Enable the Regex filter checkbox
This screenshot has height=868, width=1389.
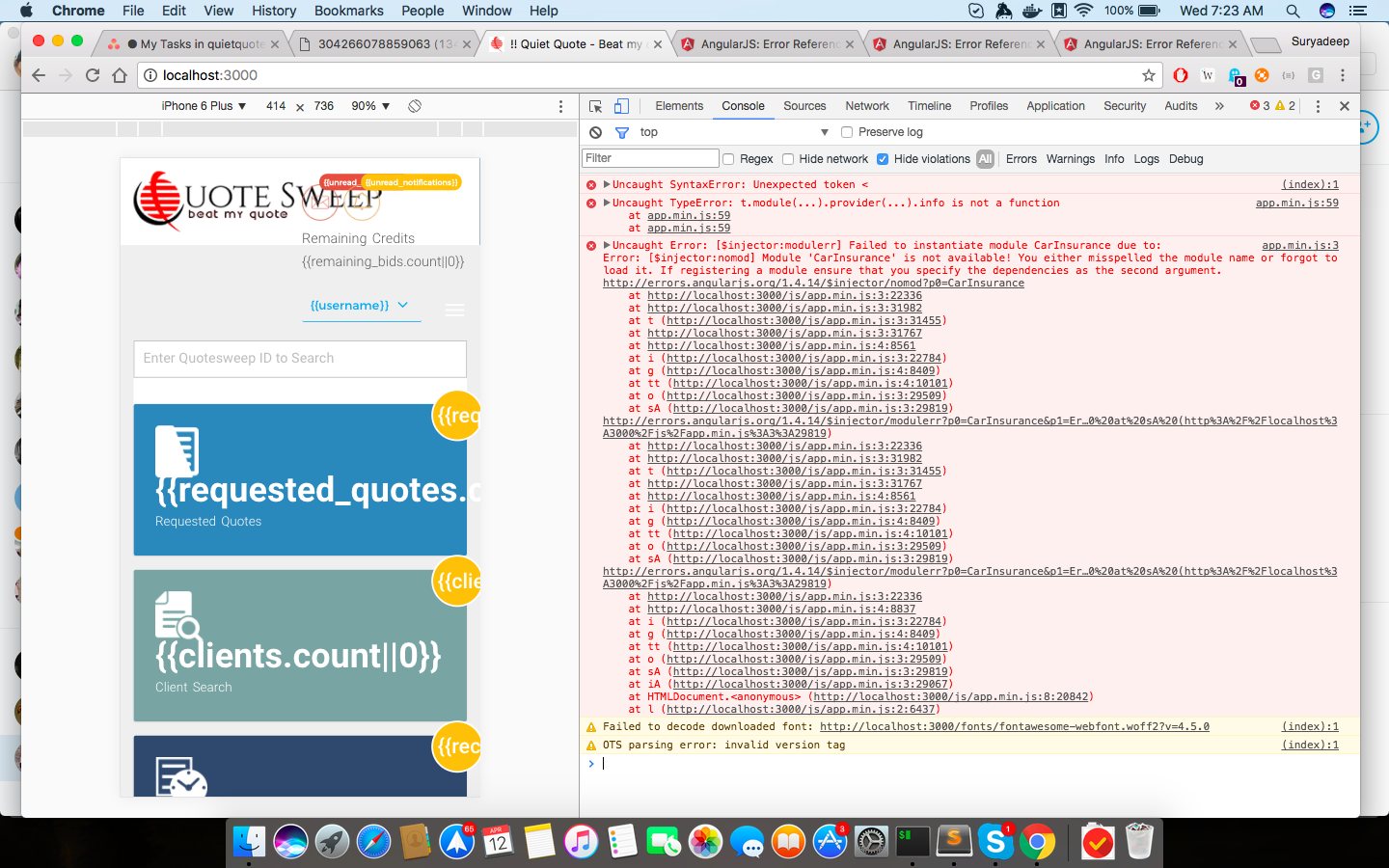(728, 159)
